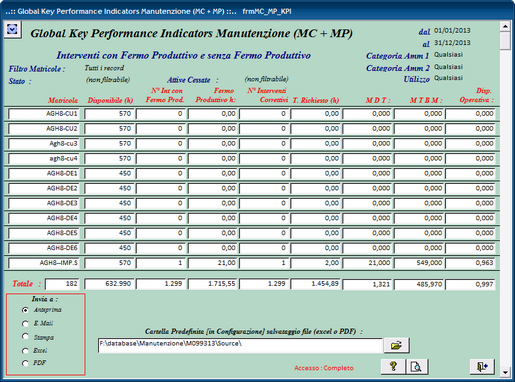Click MDT value 21,000

(367, 263)
